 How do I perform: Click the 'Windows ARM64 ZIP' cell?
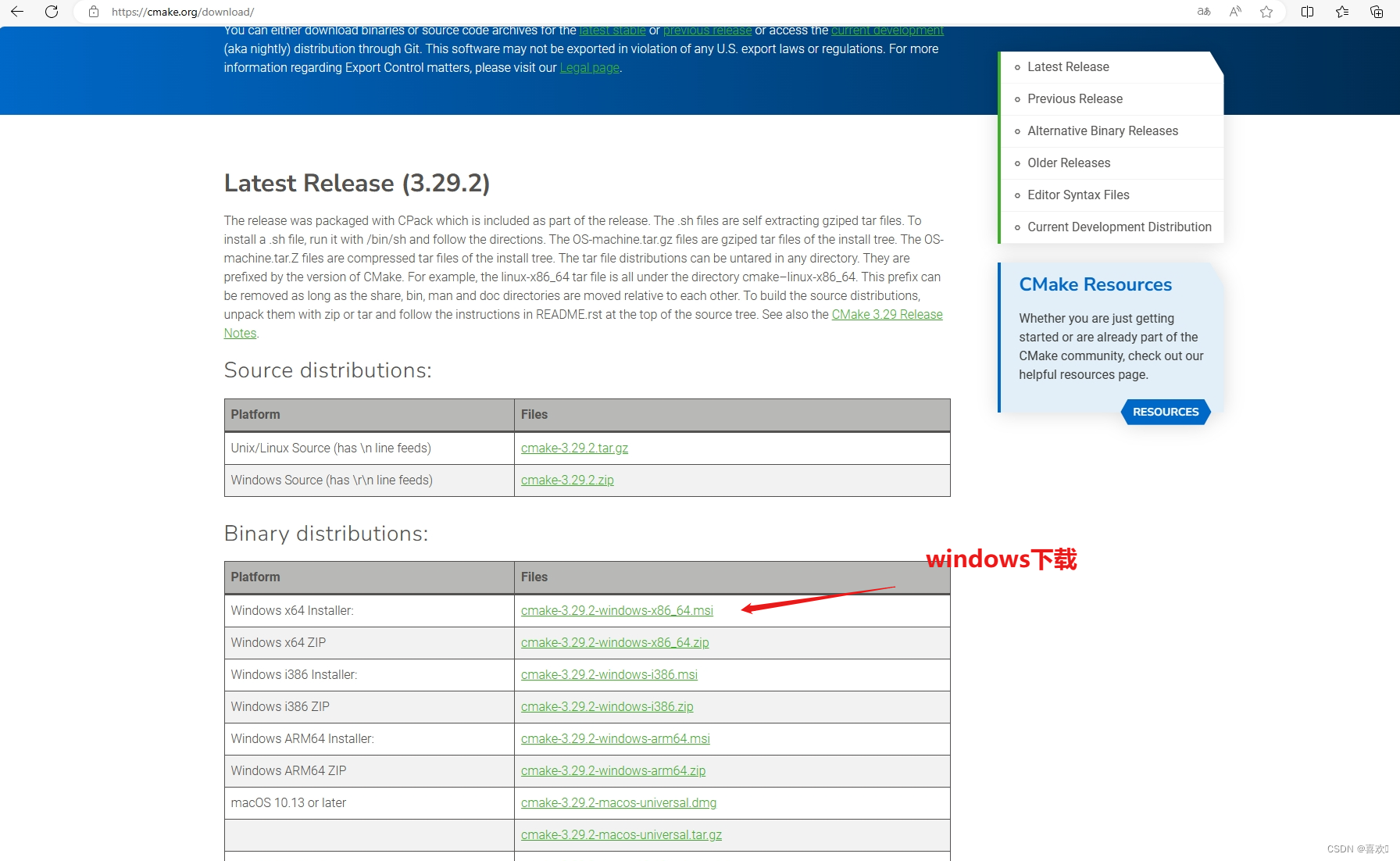369,771
